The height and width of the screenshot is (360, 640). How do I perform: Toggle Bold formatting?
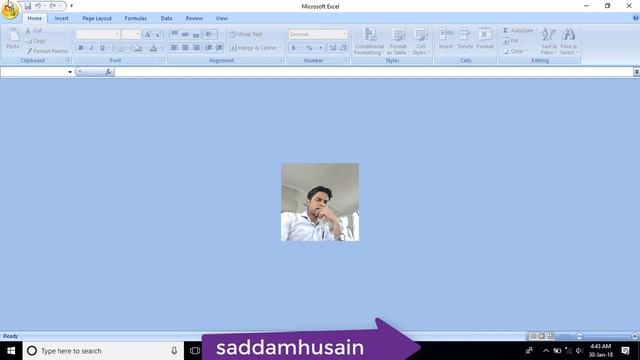tap(81, 48)
